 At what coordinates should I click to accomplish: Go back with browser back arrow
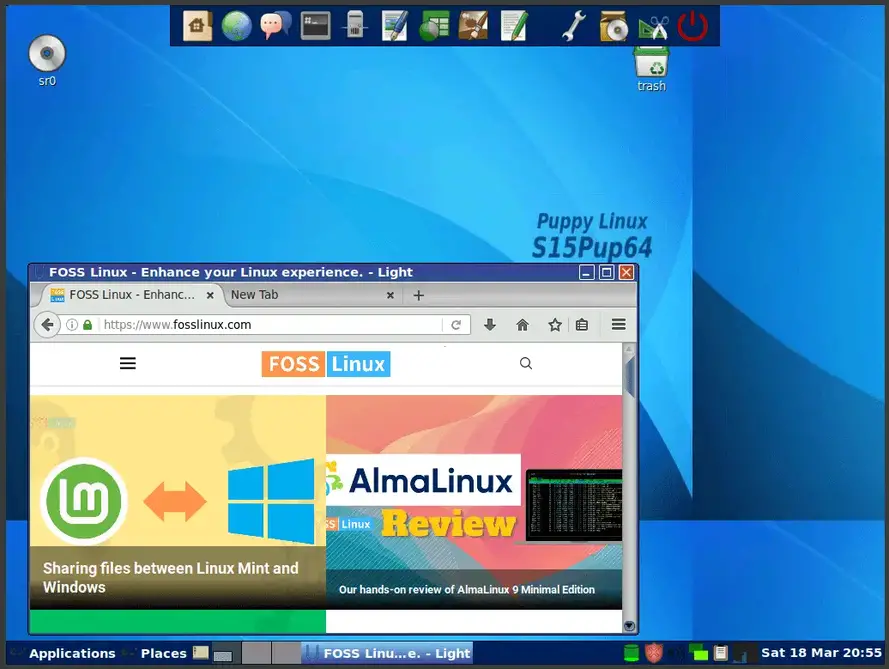(x=48, y=325)
